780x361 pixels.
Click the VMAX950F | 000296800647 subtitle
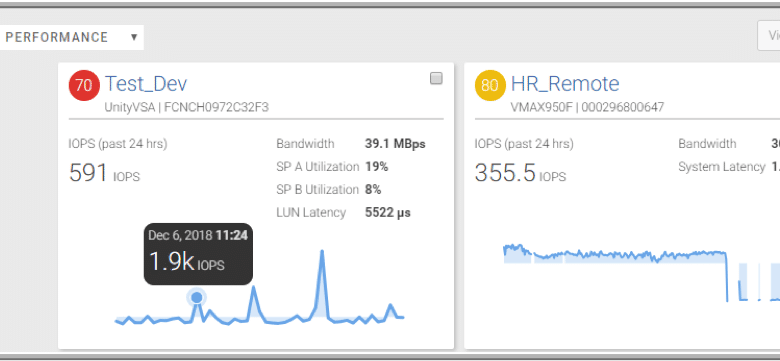coord(587,107)
